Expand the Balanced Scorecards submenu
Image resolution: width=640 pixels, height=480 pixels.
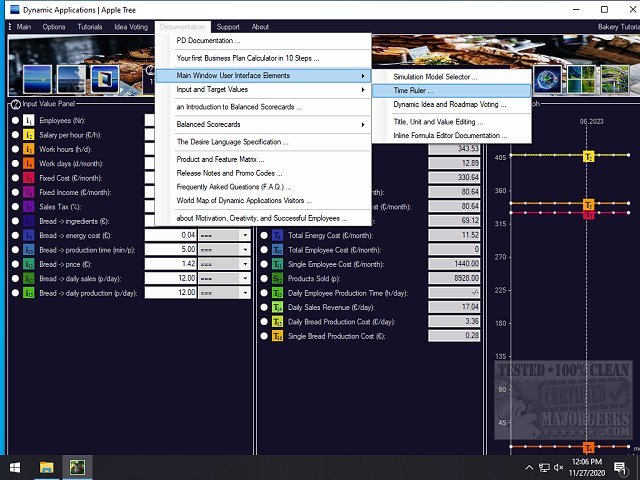tap(264, 124)
